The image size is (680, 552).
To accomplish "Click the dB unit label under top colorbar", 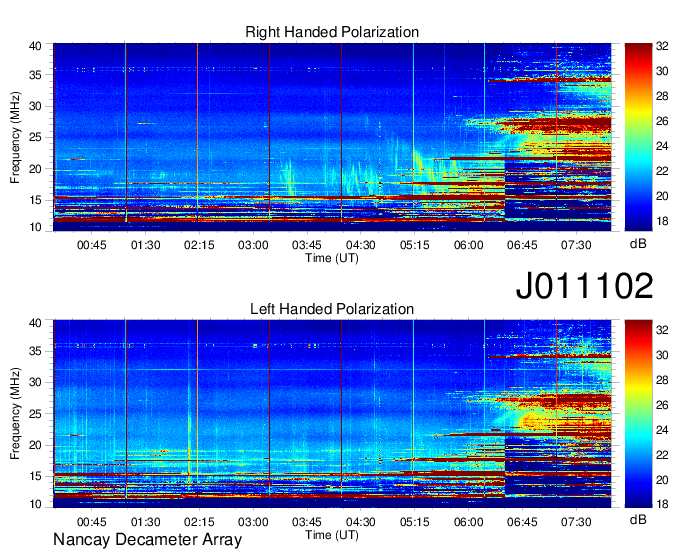I will [x=638, y=244].
